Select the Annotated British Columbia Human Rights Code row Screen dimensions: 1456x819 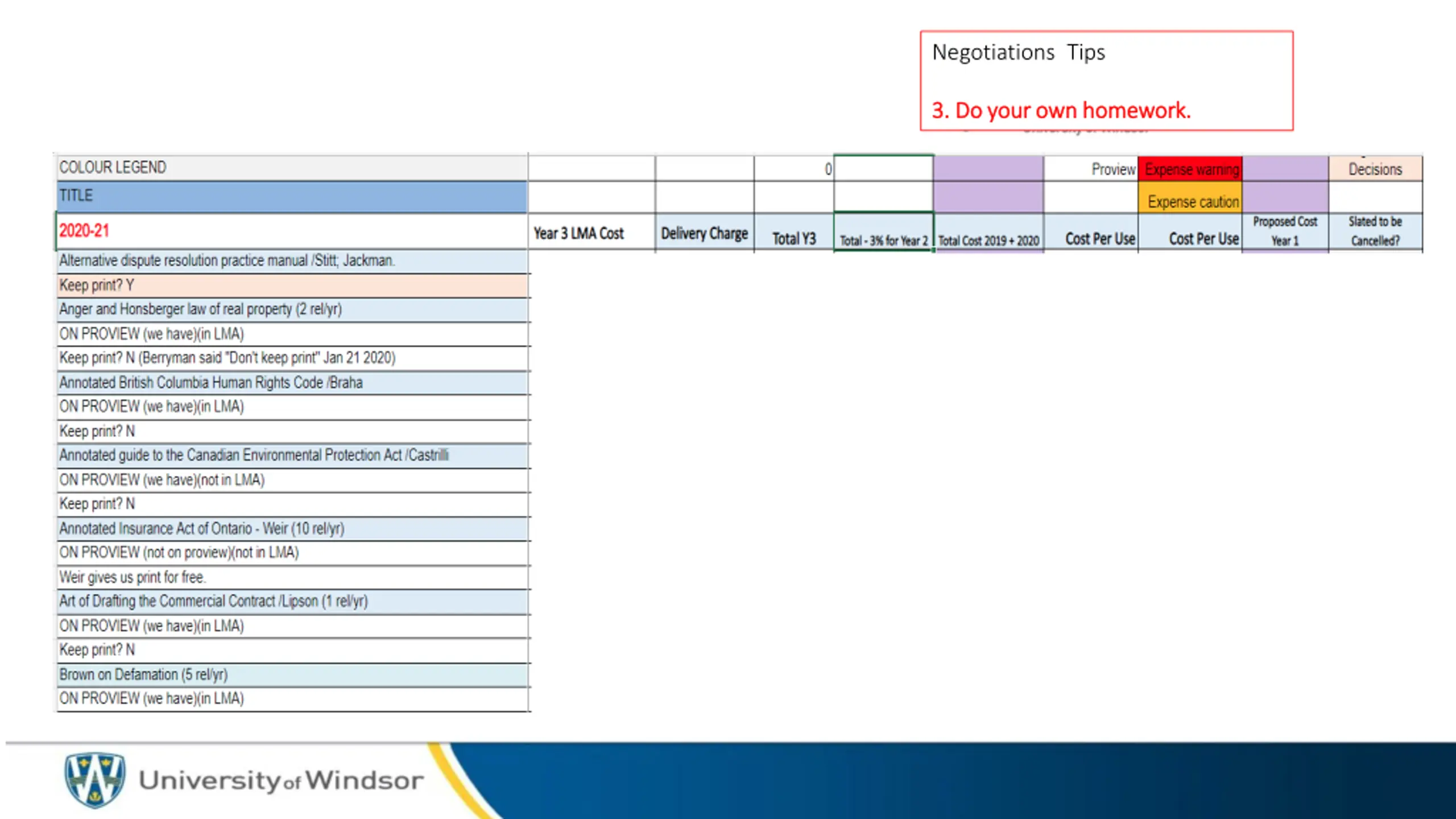point(292,383)
